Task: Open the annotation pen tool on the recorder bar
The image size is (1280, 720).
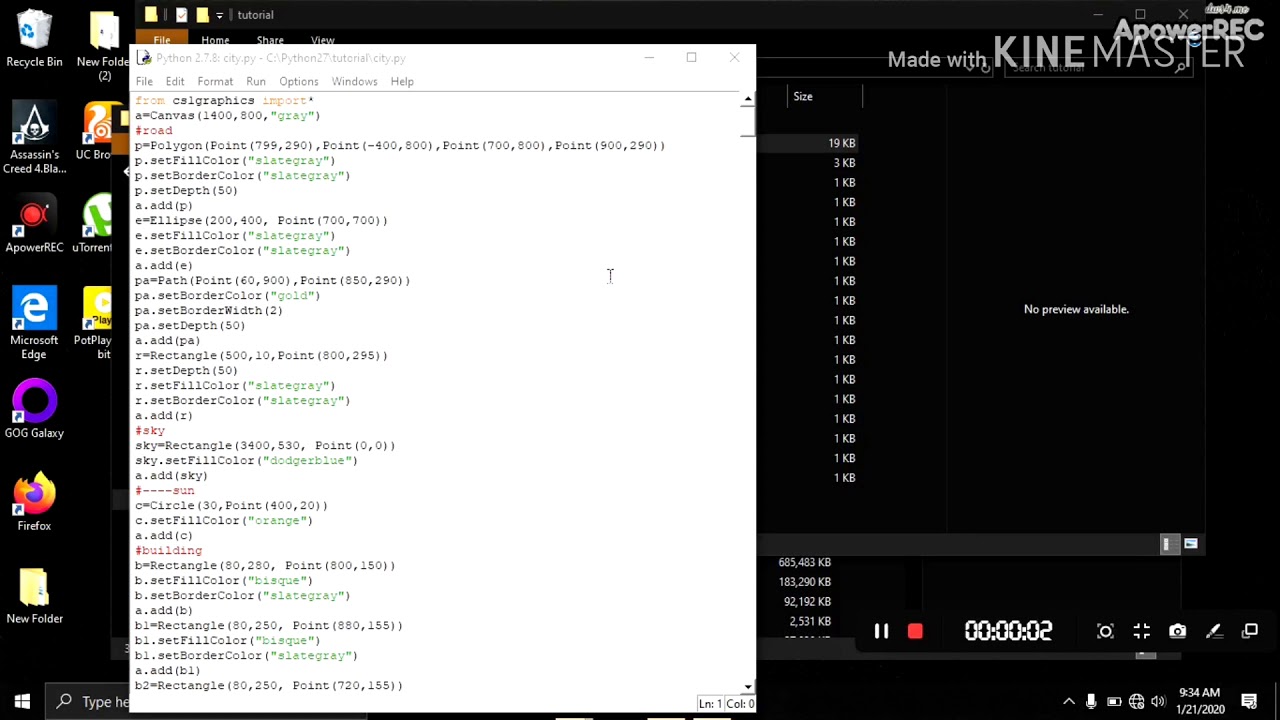Action: 1213,631
